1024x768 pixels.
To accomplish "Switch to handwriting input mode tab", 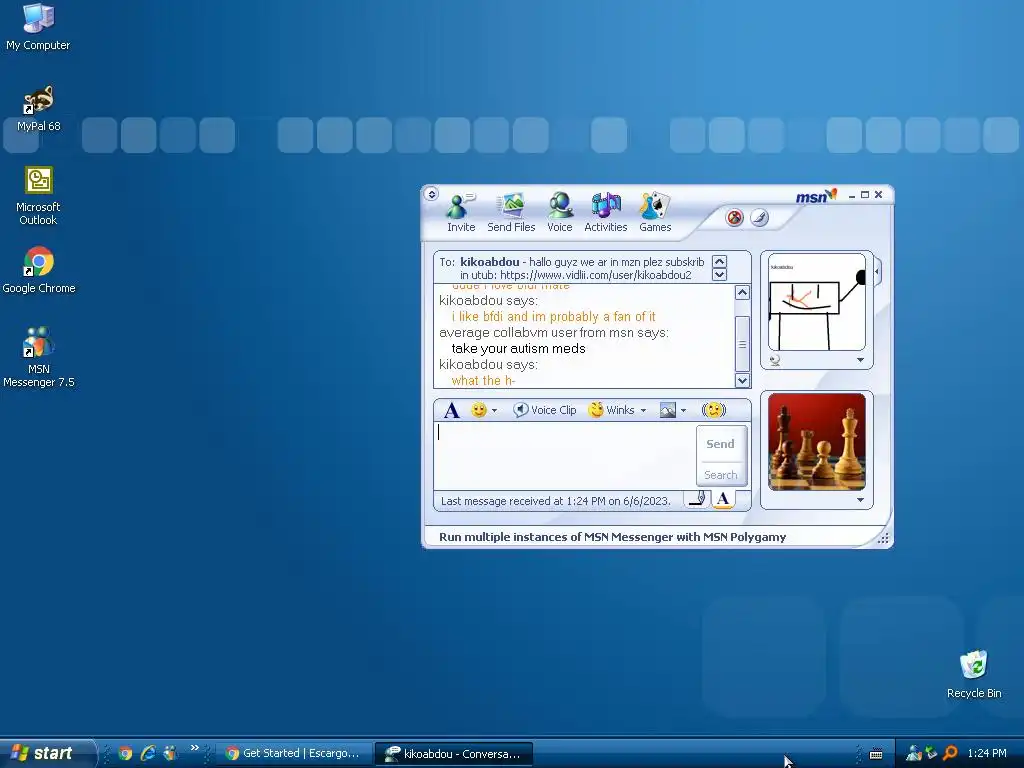I will click(697, 500).
